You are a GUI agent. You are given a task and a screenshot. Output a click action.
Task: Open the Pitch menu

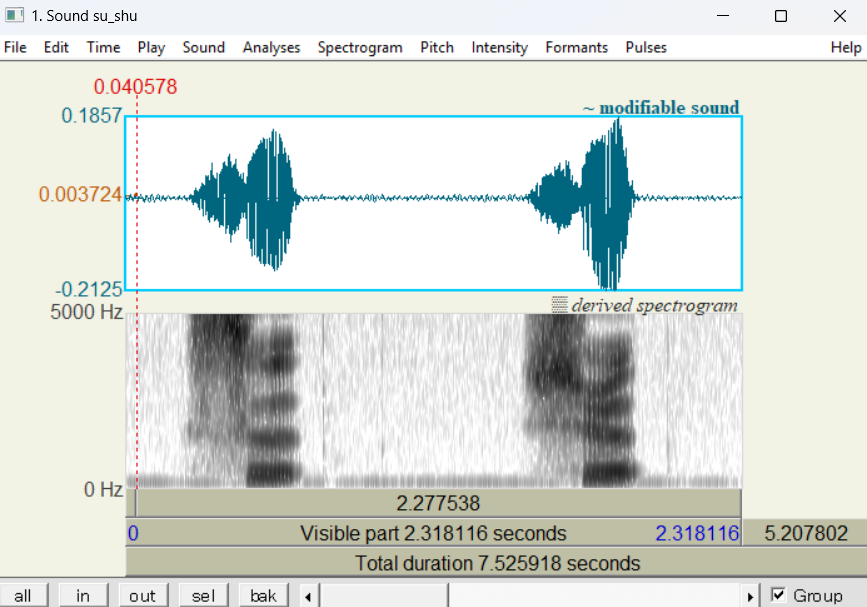(437, 48)
